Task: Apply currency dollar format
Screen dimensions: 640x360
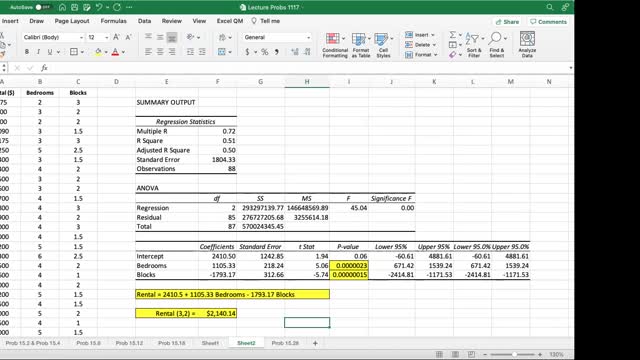Action: (247, 52)
